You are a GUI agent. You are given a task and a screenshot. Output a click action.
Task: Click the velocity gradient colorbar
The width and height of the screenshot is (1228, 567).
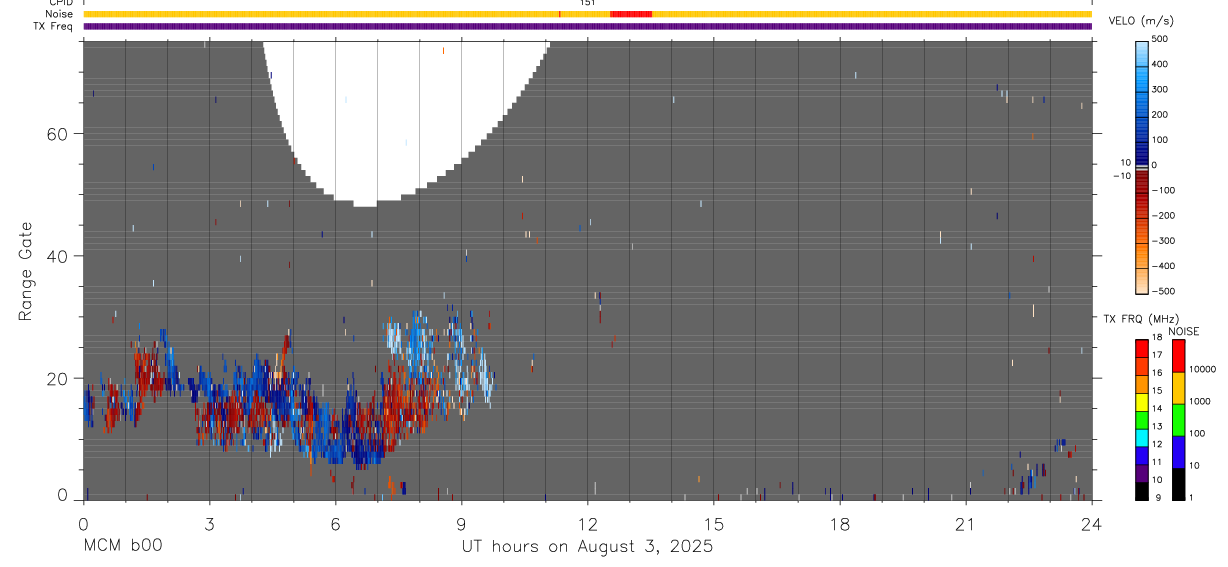click(x=1143, y=166)
